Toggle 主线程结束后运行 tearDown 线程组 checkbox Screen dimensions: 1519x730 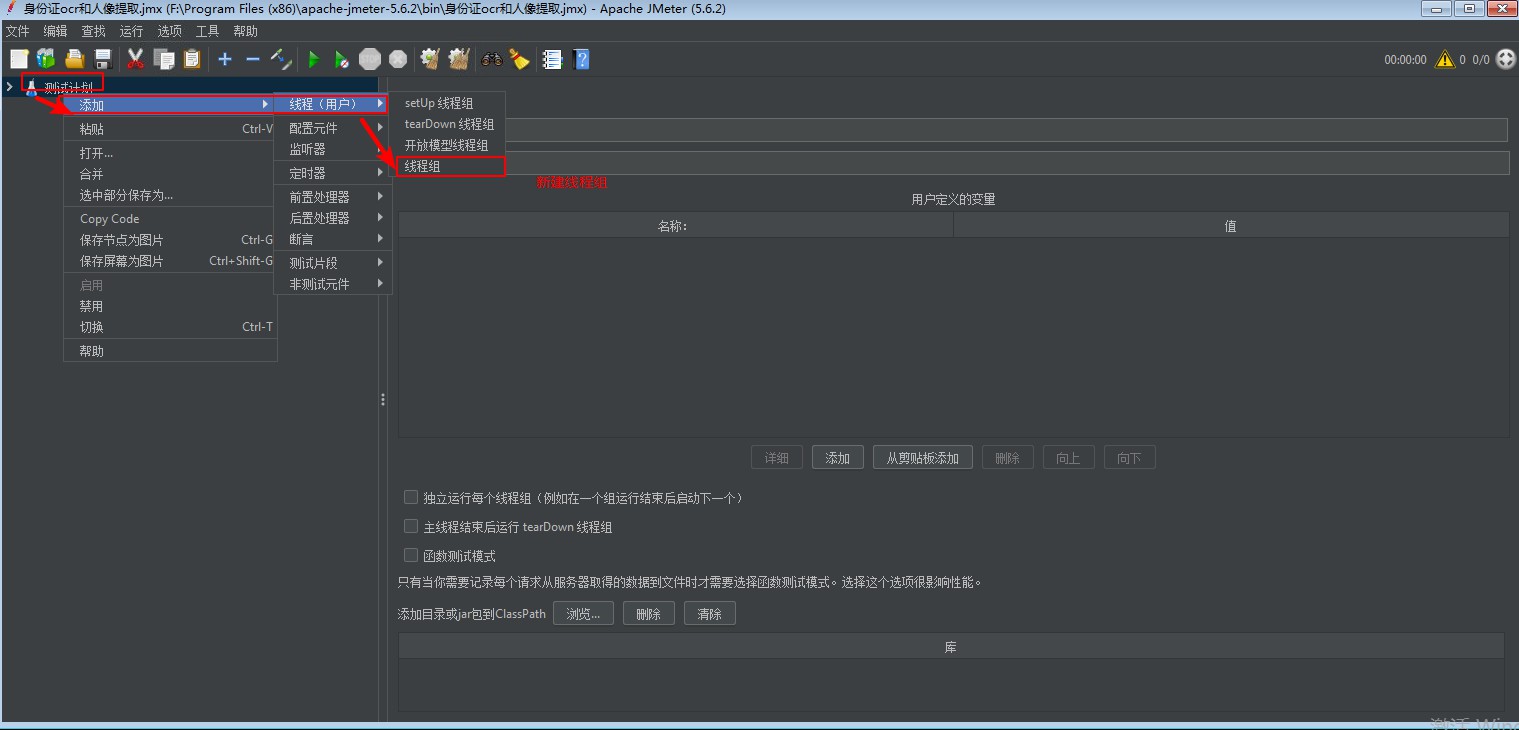[411, 526]
